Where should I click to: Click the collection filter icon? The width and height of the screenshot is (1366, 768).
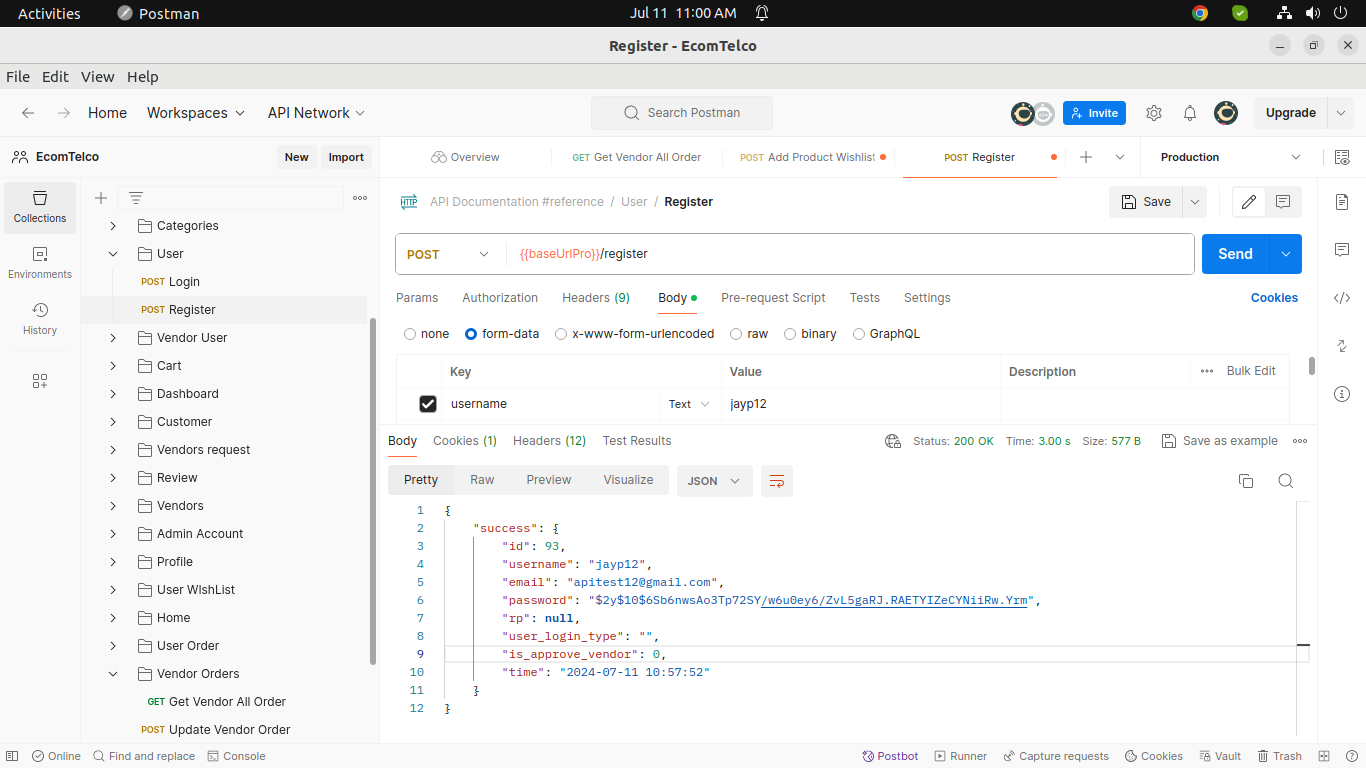(x=136, y=198)
